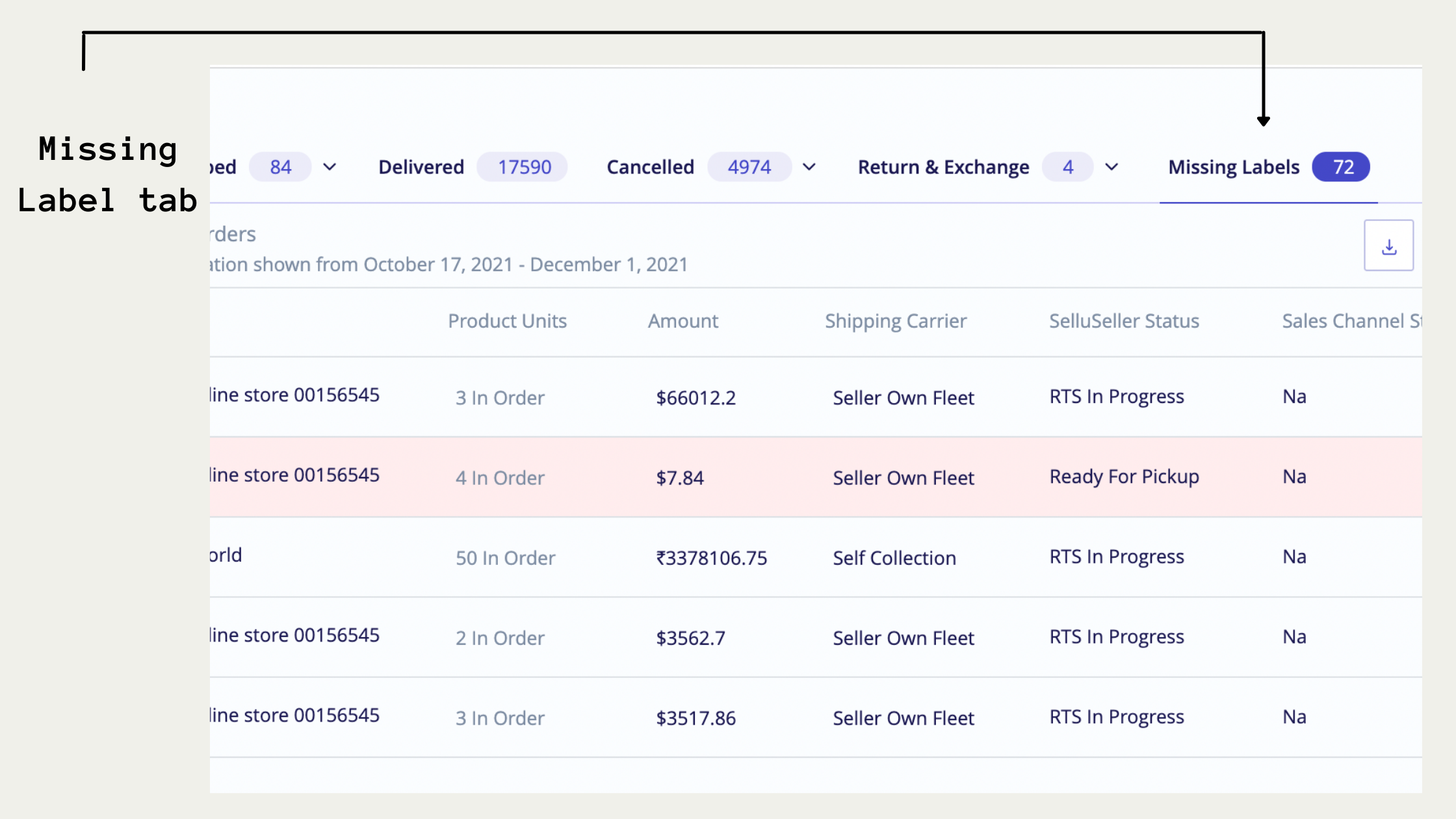Click the Self Collection carrier cell
Image resolution: width=1456 pixels, height=819 pixels.
894,558
